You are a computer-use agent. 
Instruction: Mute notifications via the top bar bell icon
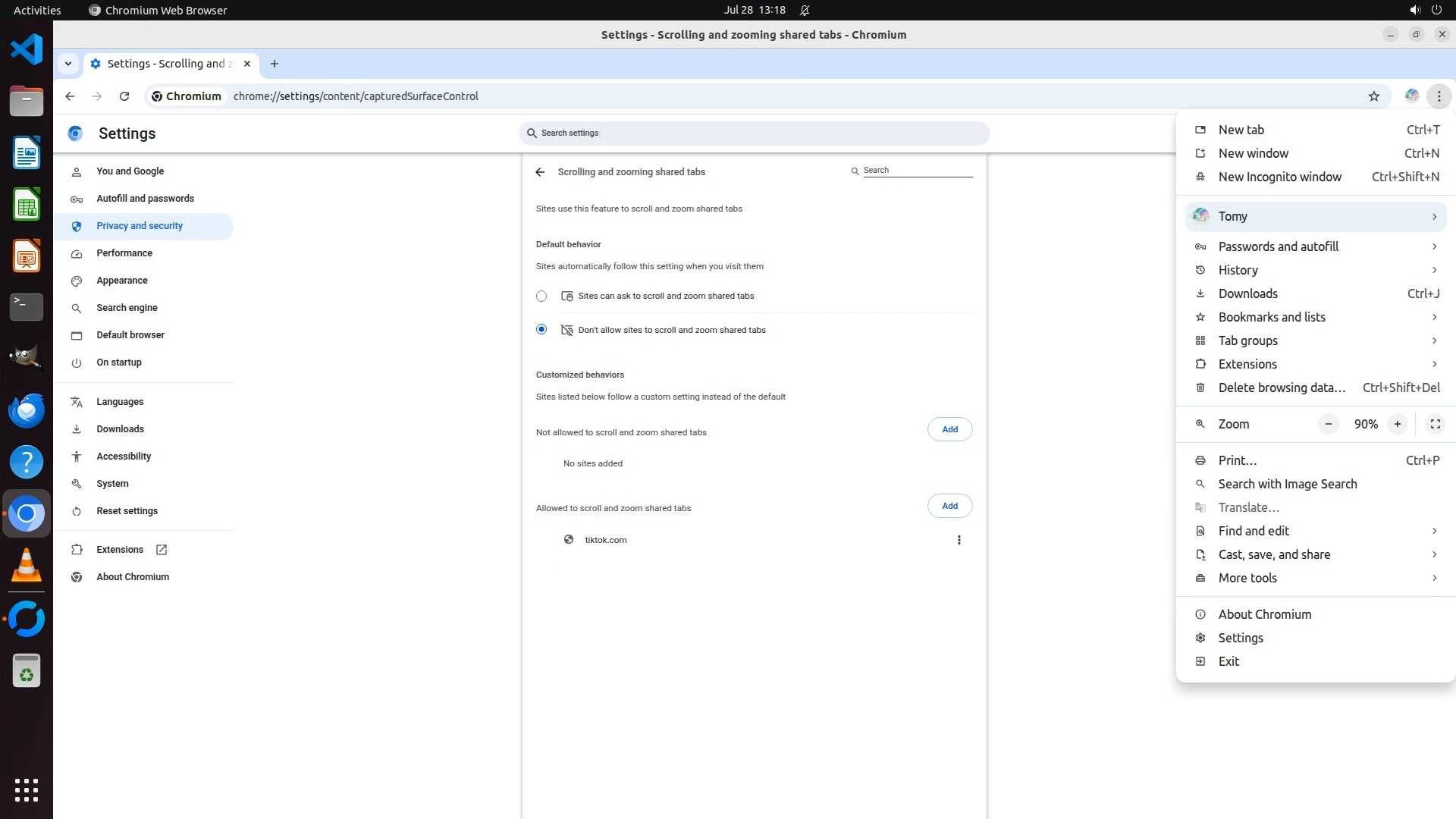click(x=805, y=11)
